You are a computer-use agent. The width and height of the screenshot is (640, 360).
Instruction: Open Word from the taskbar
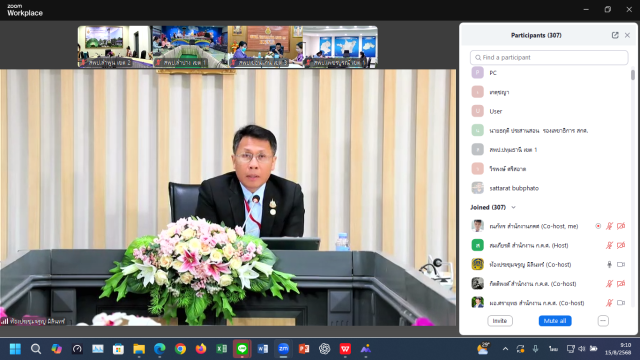click(263, 349)
